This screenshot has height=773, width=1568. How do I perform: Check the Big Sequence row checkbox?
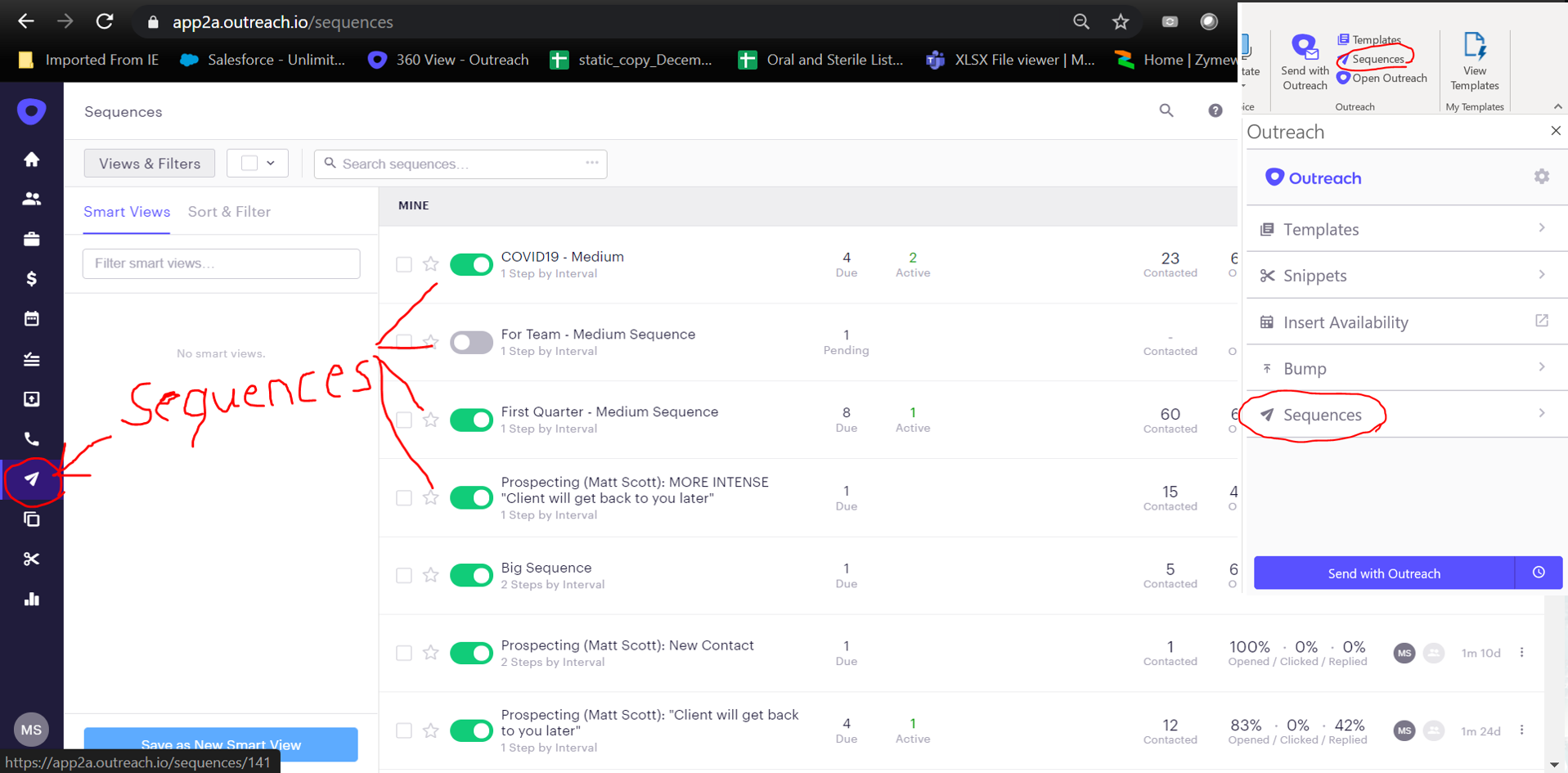click(404, 575)
